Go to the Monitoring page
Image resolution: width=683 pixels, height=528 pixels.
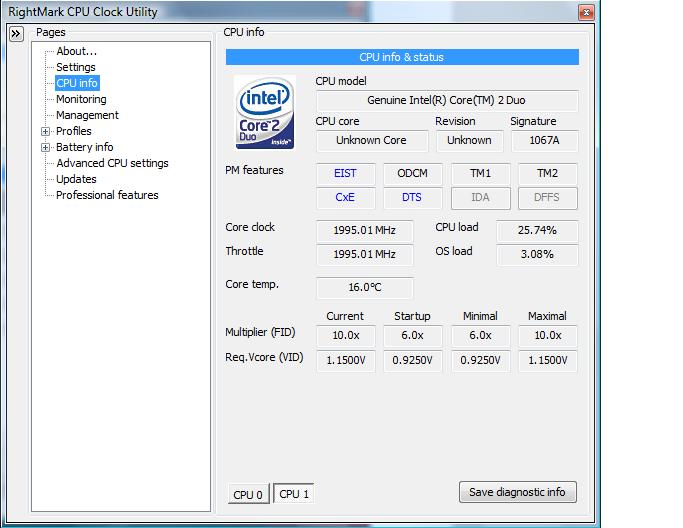point(81,99)
